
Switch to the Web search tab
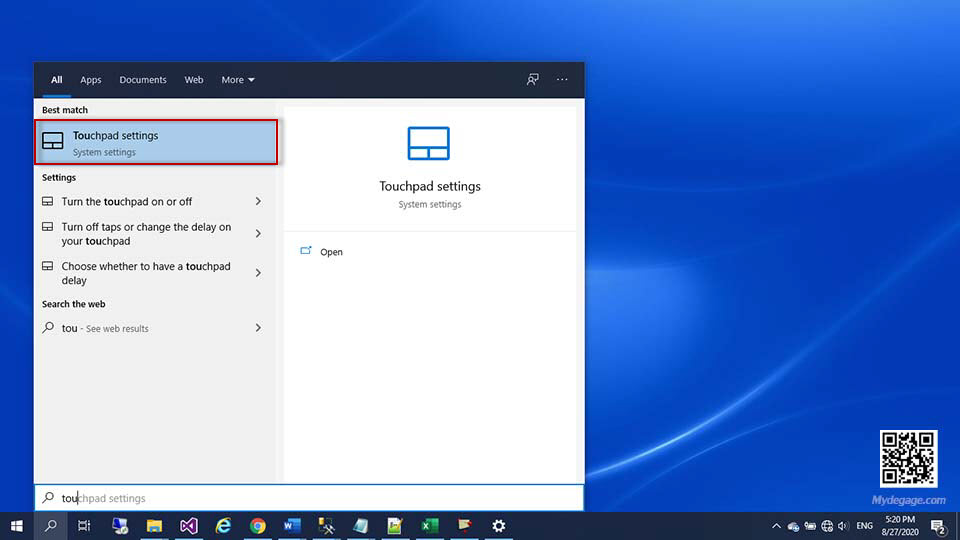click(x=193, y=80)
